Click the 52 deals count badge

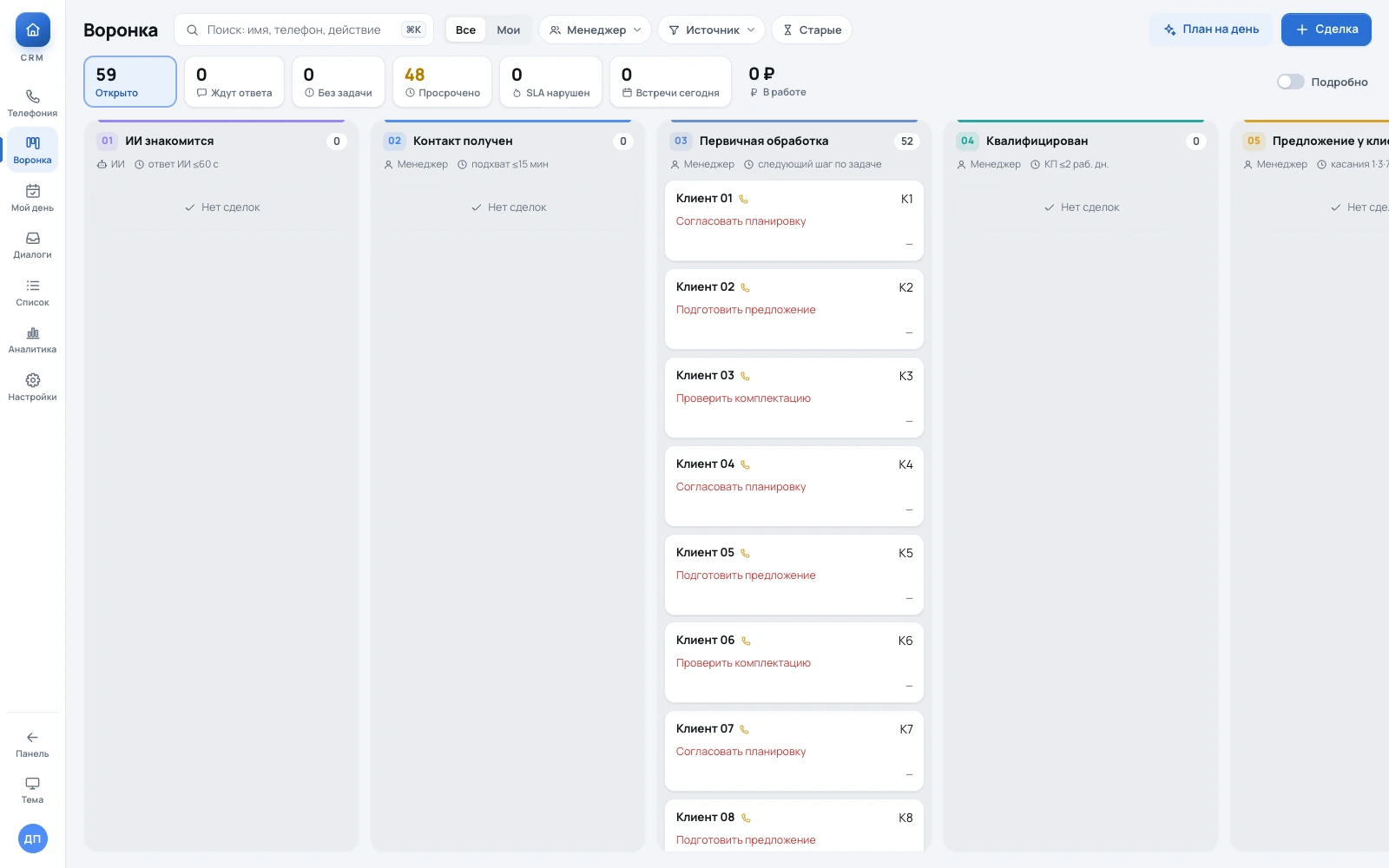[x=907, y=141]
